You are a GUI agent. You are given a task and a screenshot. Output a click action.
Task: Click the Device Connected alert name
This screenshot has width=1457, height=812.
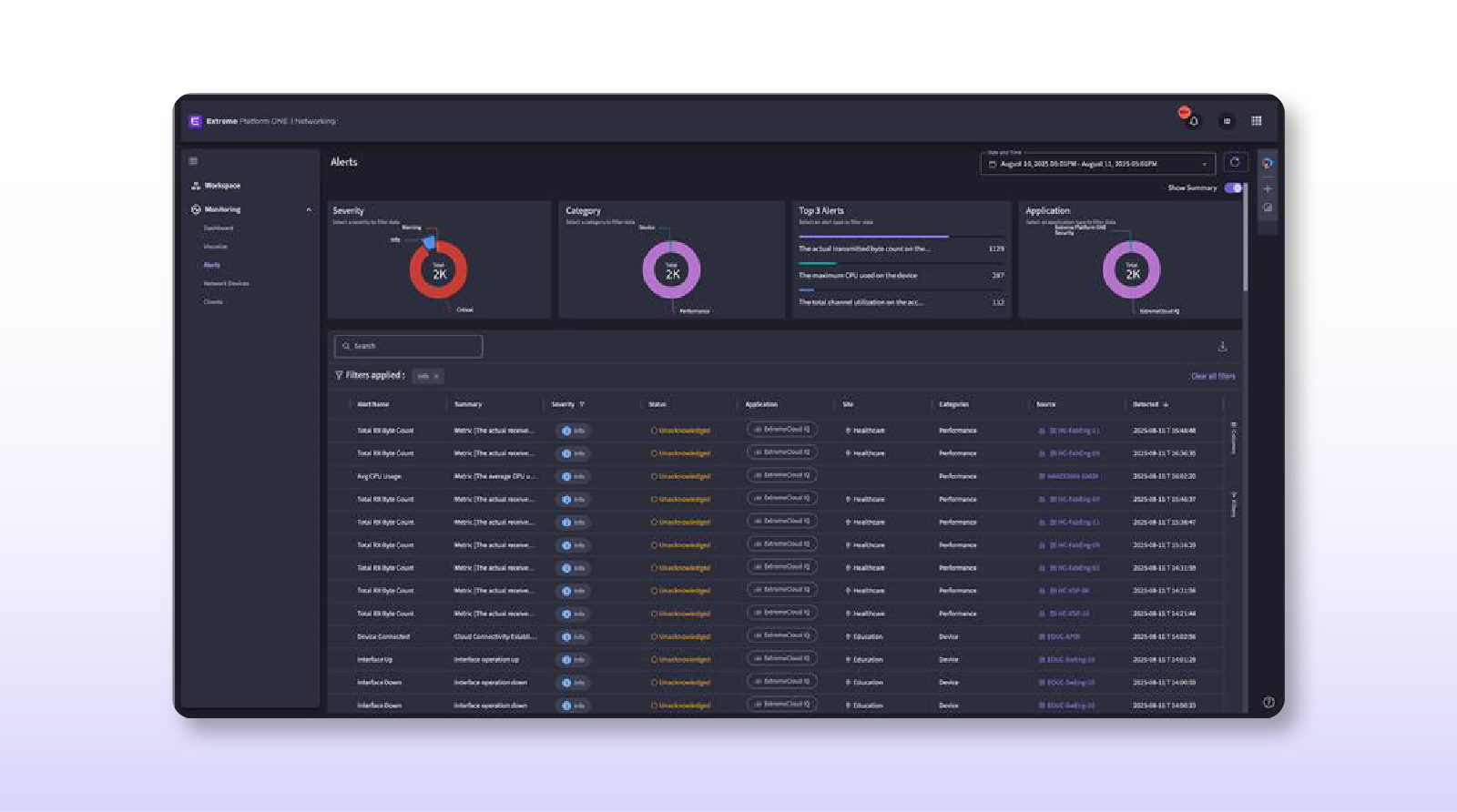(383, 636)
